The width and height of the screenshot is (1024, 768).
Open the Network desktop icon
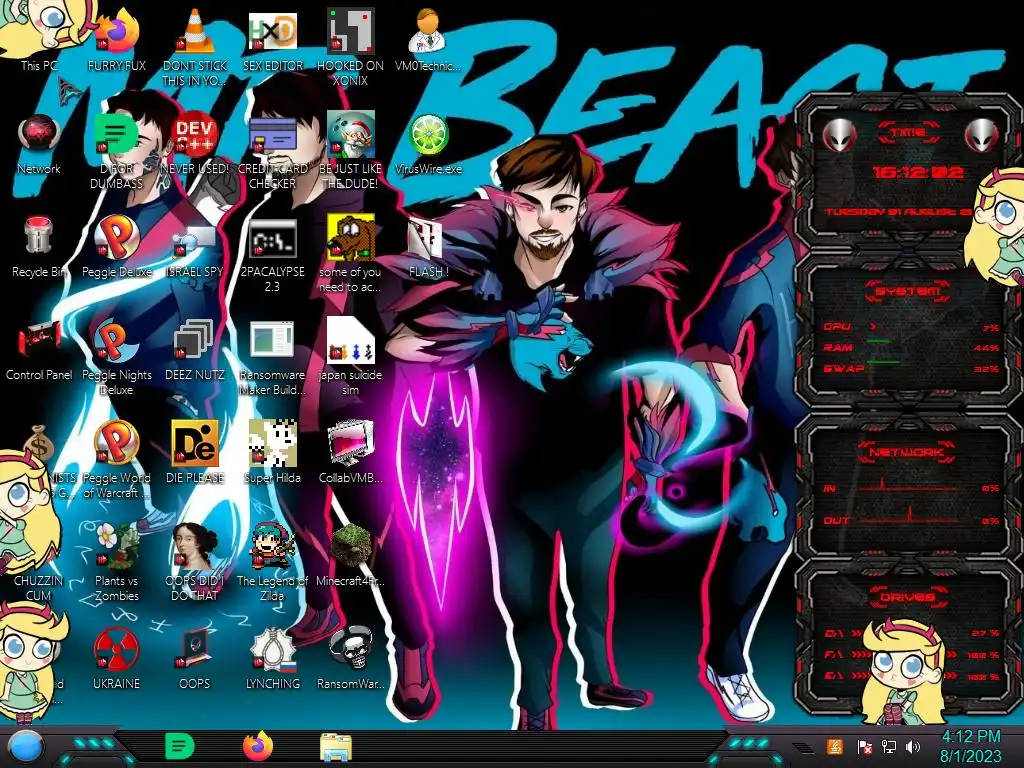point(39,135)
